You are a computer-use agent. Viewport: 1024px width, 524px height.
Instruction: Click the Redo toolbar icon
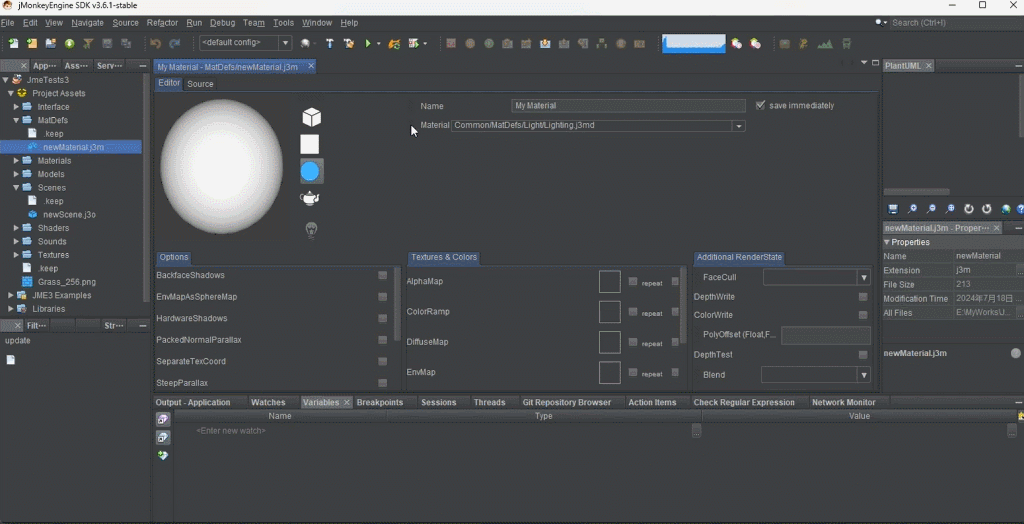174,44
